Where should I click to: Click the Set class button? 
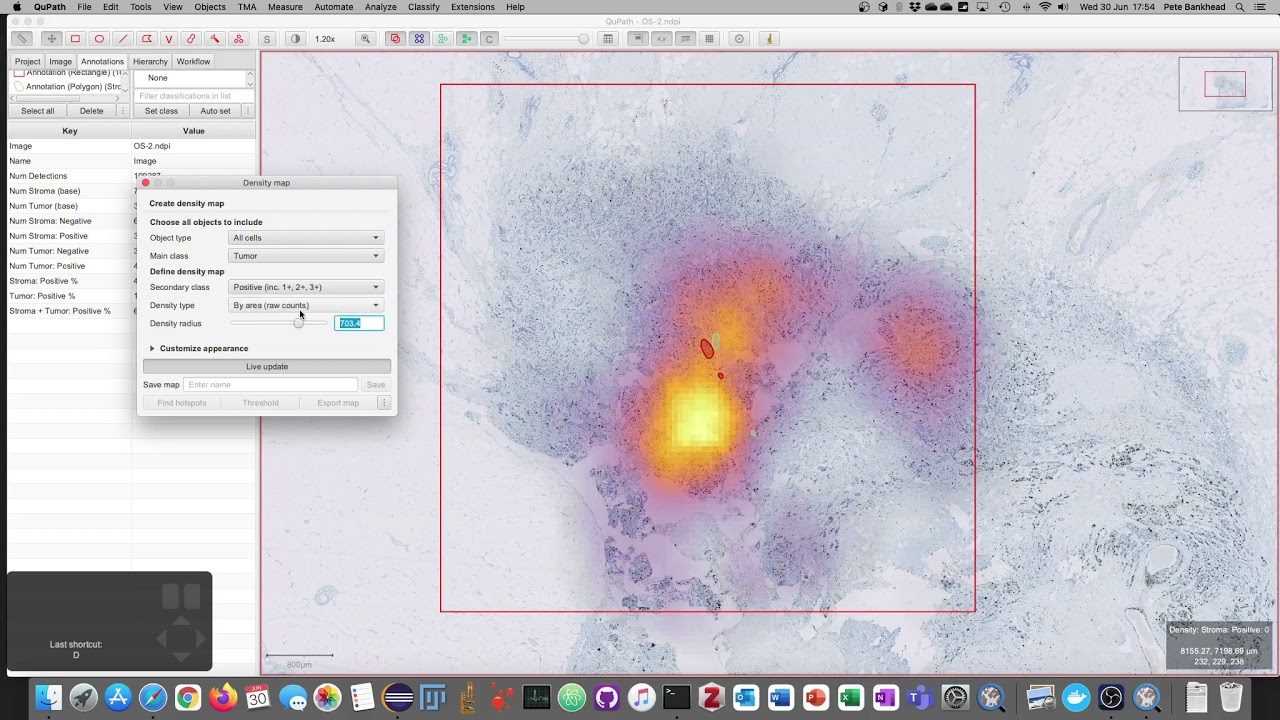pos(161,111)
